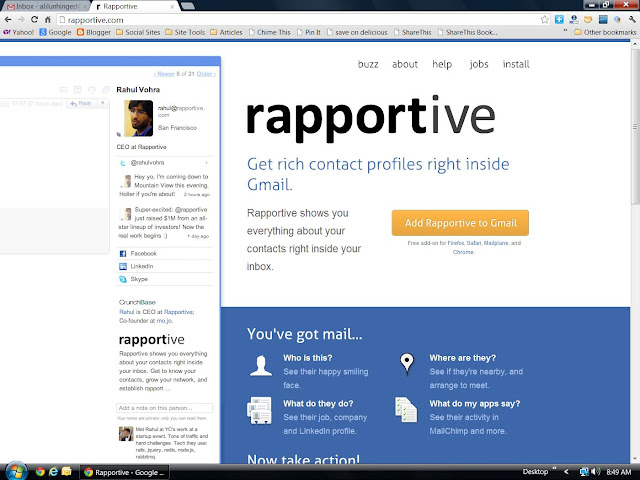This screenshot has height=480, width=640.
Task: Bookmark page with the star icon
Action: pos(544,20)
